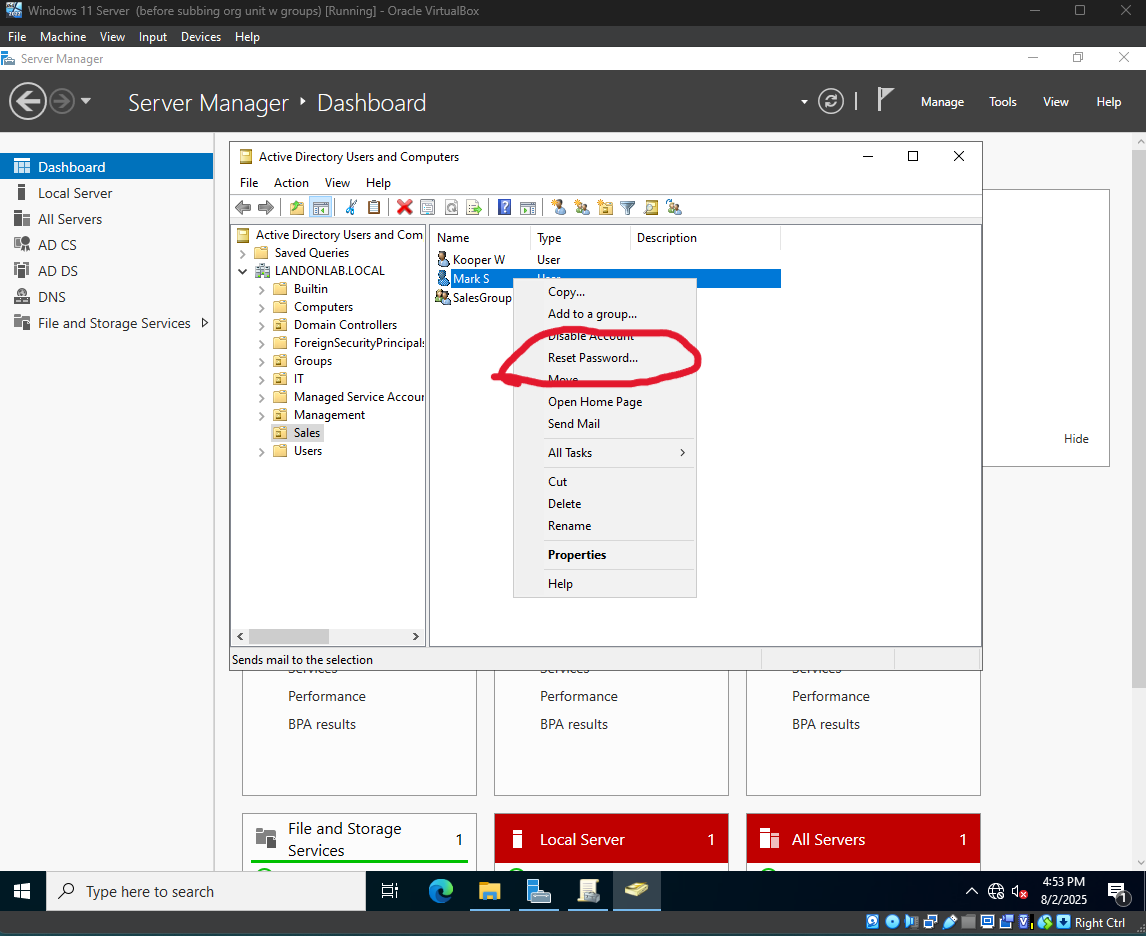The image size is (1146, 936).
Task: Click the All Servers red tile header
Action: [x=863, y=839]
